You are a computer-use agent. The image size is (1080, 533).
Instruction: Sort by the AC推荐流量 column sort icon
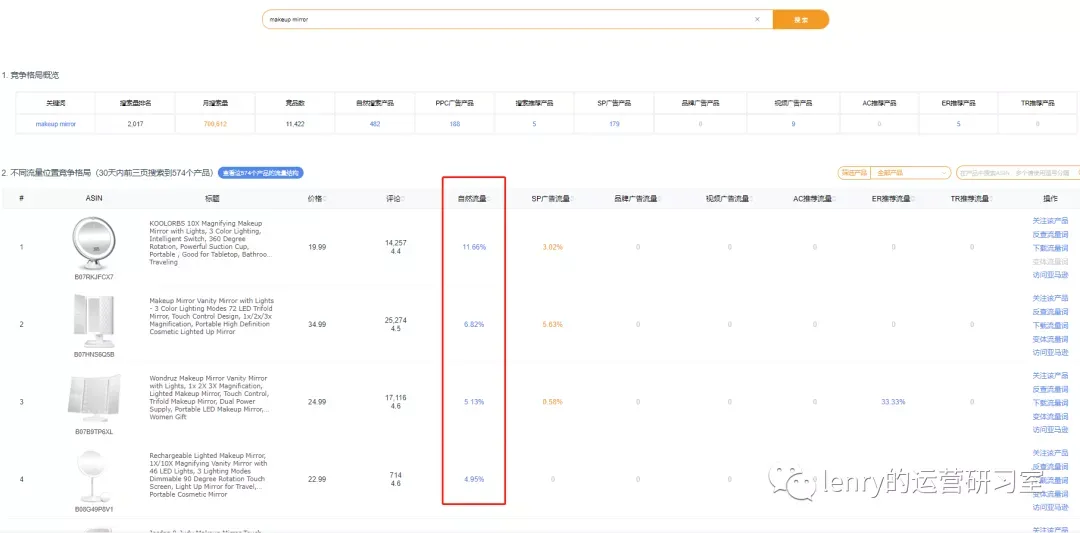835,198
